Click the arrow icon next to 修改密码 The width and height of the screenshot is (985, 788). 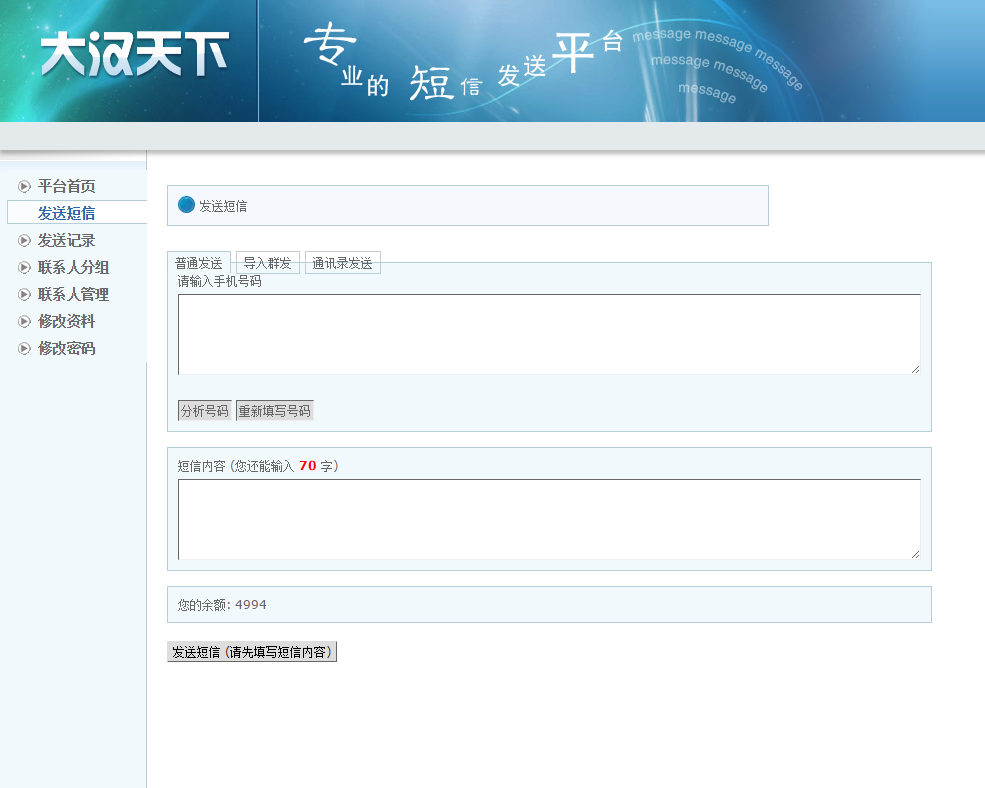click(x=25, y=348)
